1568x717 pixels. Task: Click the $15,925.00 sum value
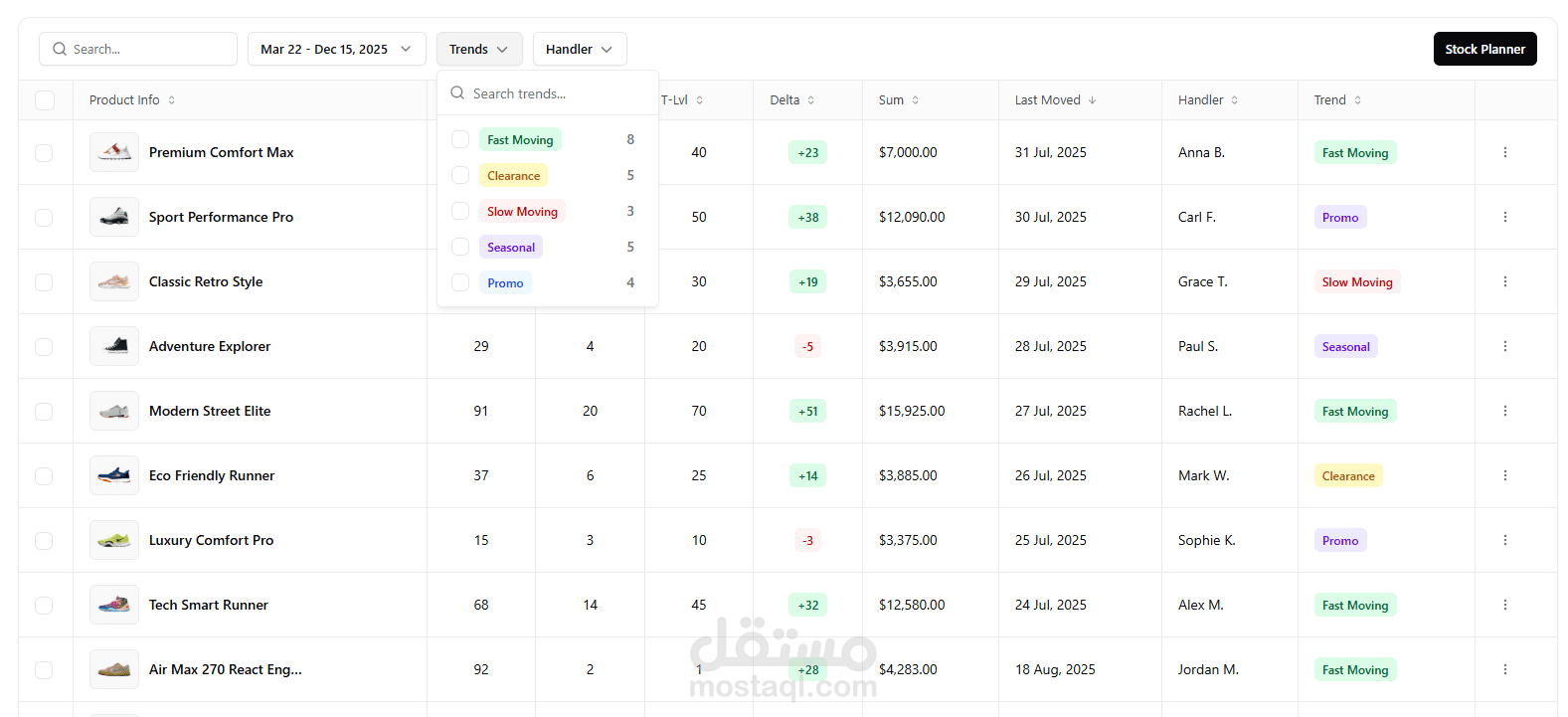coord(912,411)
